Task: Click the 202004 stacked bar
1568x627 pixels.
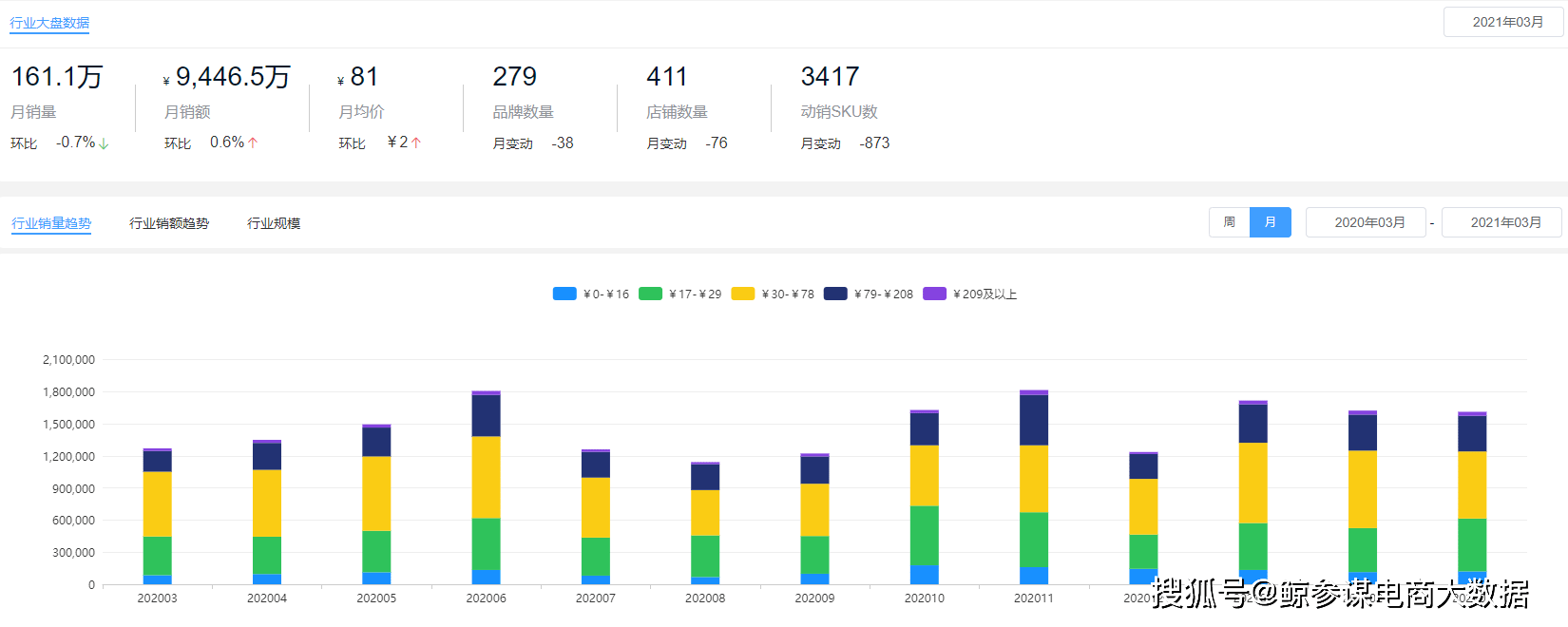Action: 267,512
